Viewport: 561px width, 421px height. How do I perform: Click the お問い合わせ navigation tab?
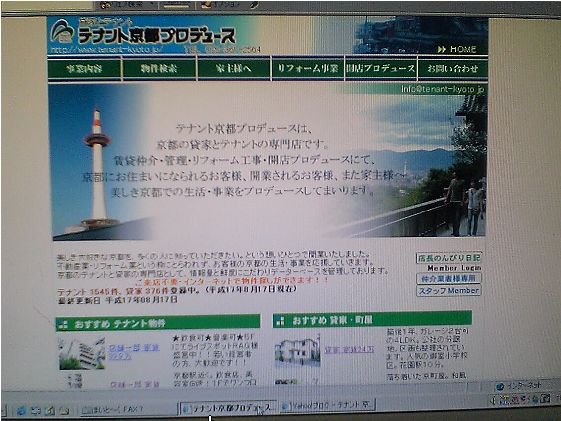(x=453, y=68)
